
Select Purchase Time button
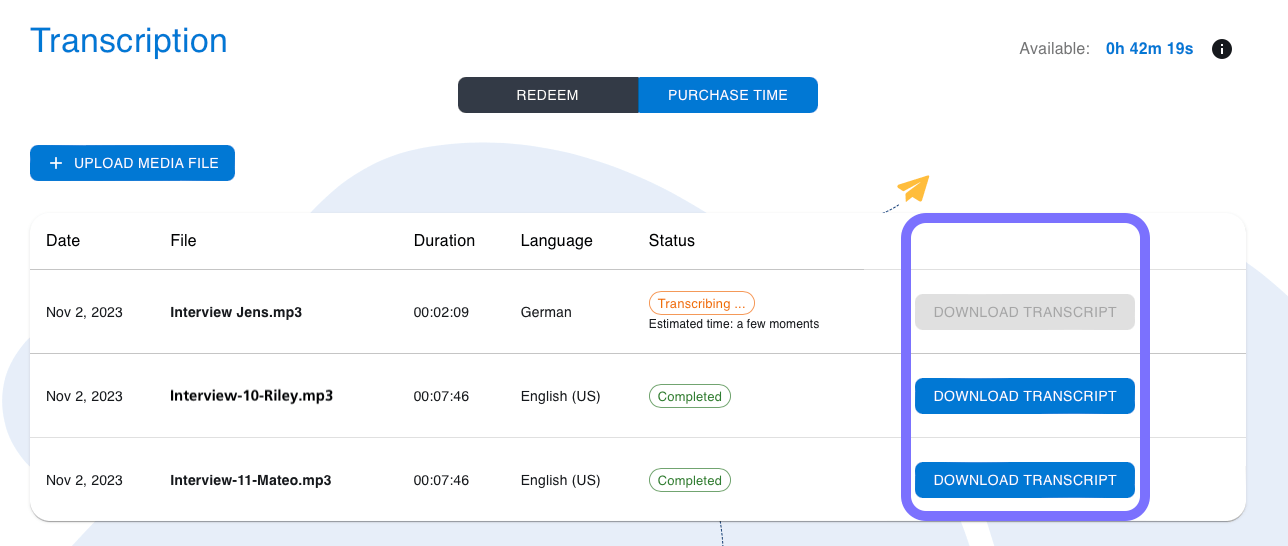728,95
